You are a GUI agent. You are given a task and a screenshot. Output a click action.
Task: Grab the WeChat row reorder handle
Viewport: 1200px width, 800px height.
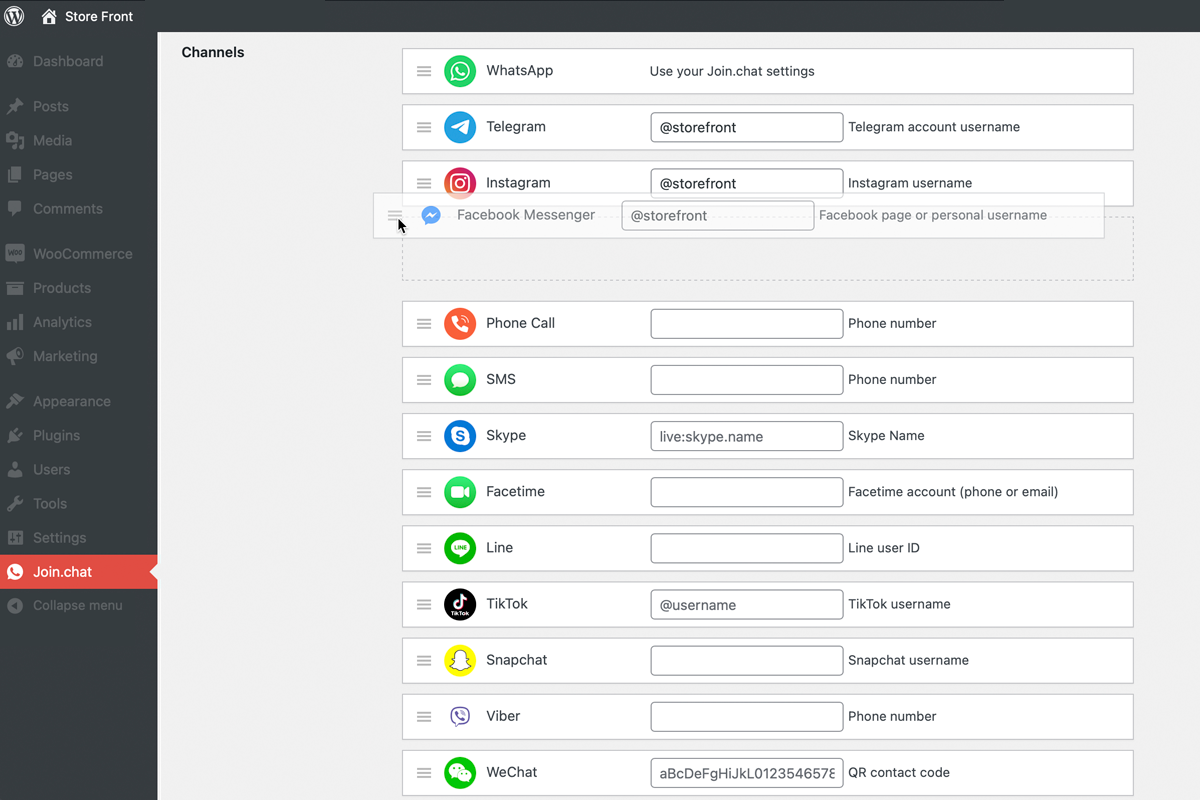click(x=424, y=772)
